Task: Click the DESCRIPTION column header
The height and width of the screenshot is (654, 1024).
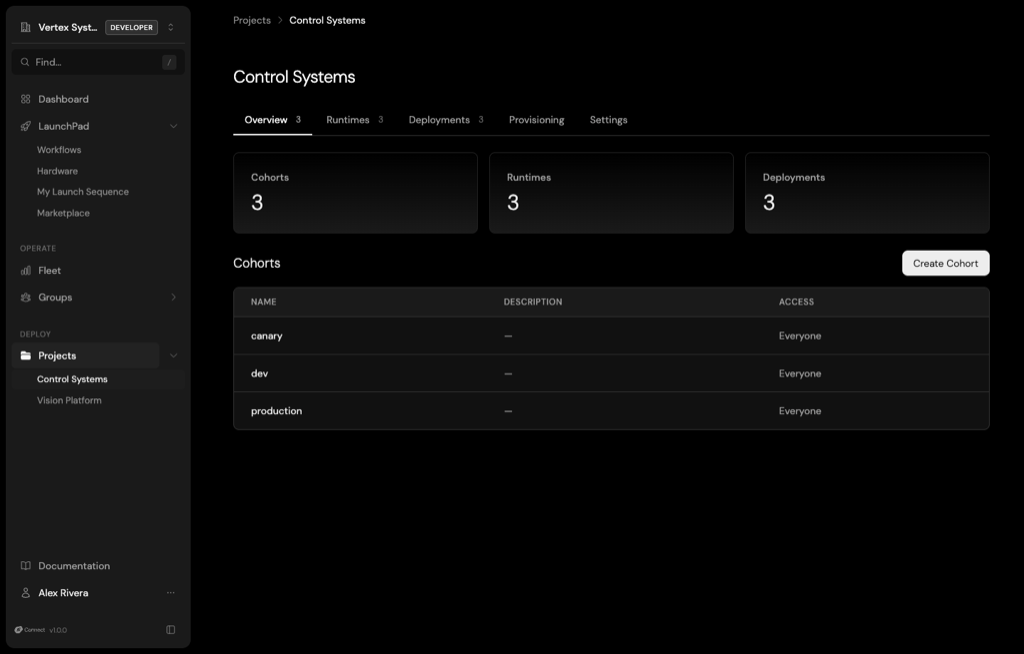Action: click(x=533, y=302)
